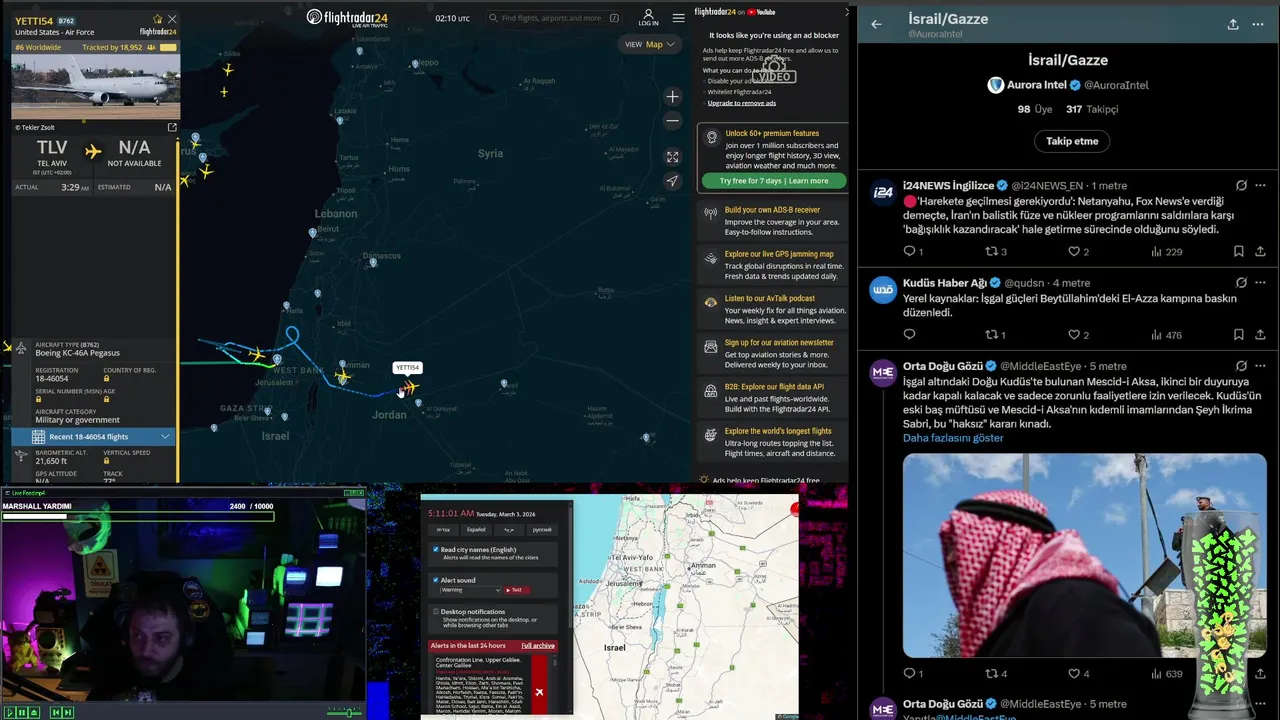Open the Full archive link
1280x720 pixels.
point(538,646)
